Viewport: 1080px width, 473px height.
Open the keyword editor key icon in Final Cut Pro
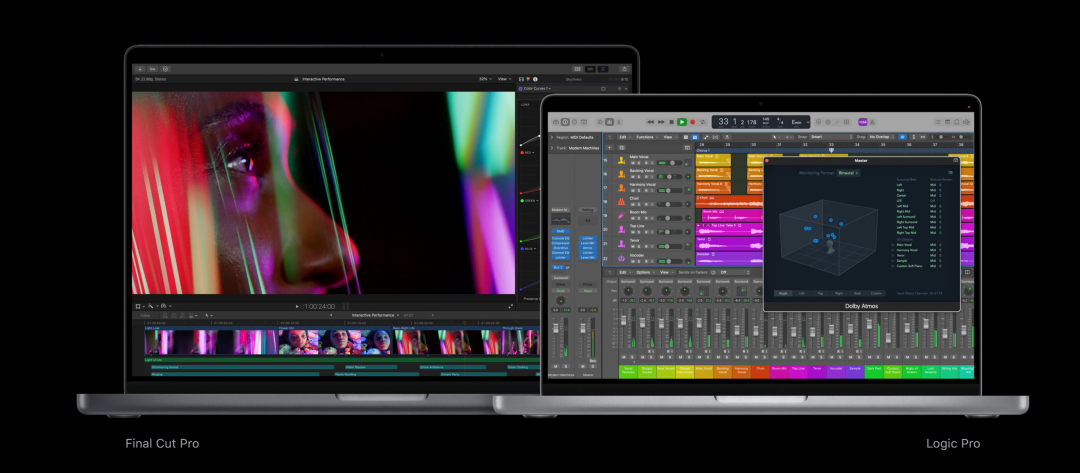pos(153,68)
